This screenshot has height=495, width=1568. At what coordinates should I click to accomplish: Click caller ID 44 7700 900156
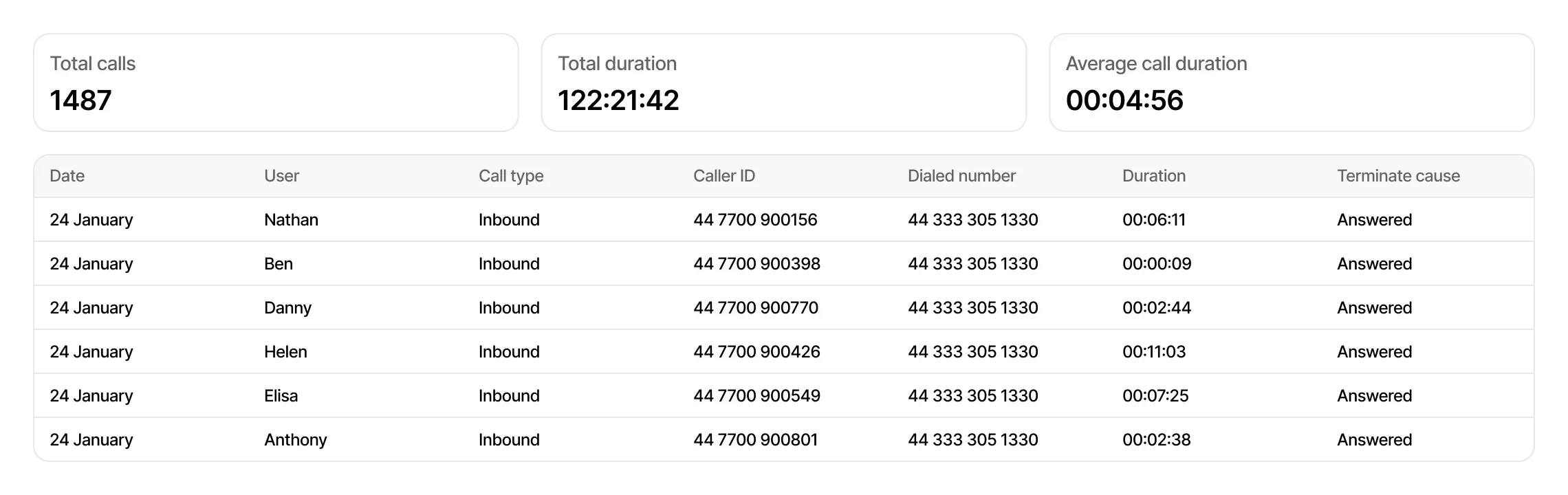[x=755, y=220]
